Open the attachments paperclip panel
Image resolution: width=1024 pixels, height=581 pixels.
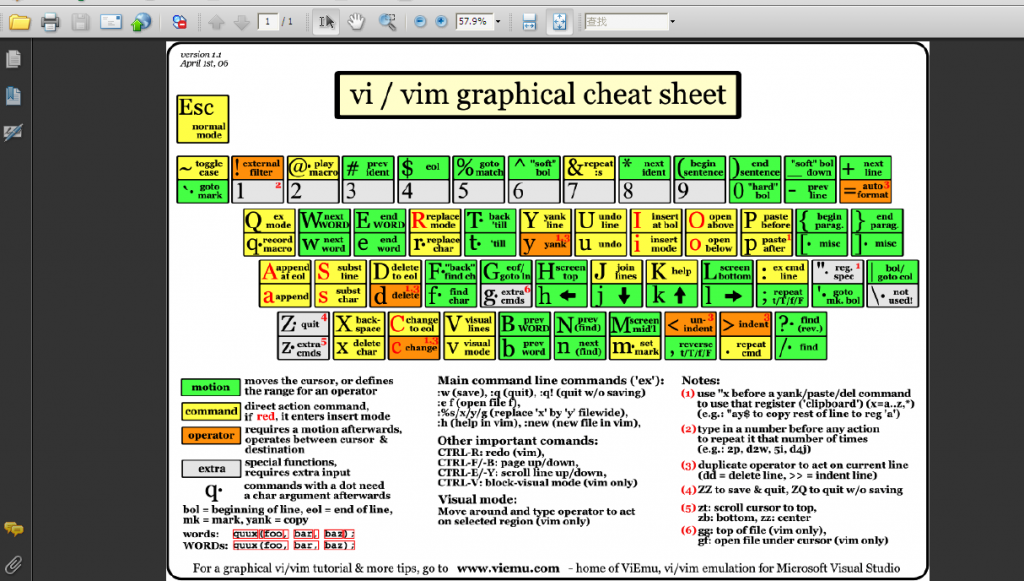(13, 564)
